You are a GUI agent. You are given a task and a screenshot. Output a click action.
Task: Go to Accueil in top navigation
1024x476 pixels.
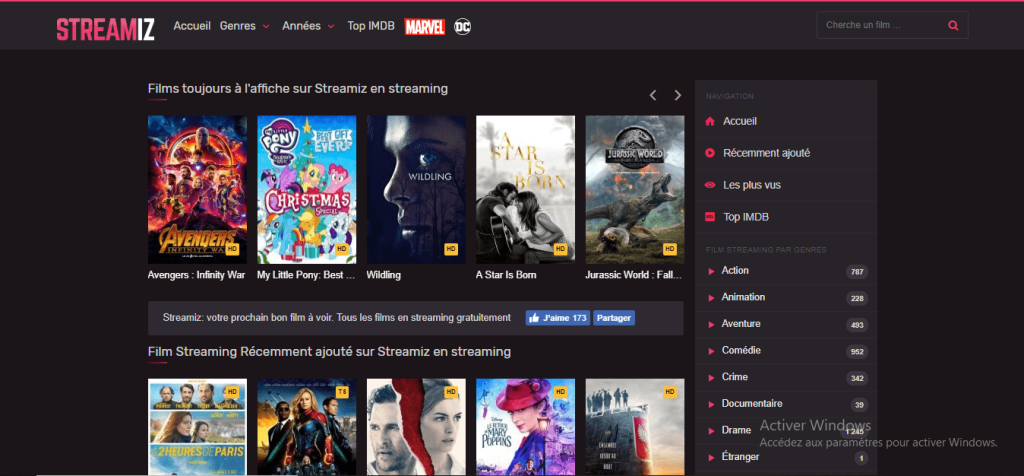tap(192, 26)
